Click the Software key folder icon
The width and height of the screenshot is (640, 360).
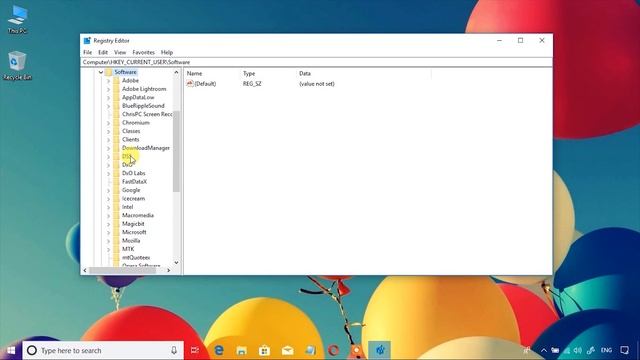tap(108, 72)
